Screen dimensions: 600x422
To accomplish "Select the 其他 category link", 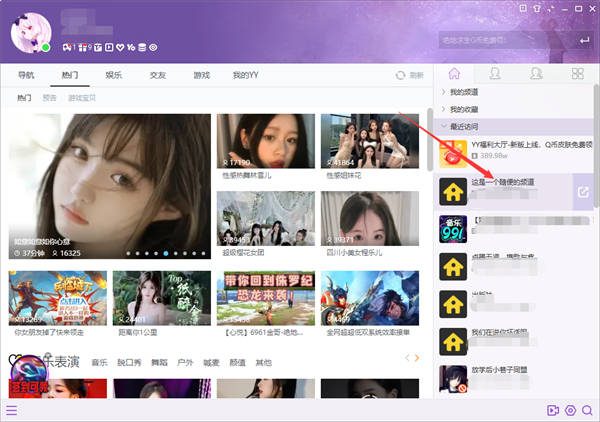I will click(263, 362).
